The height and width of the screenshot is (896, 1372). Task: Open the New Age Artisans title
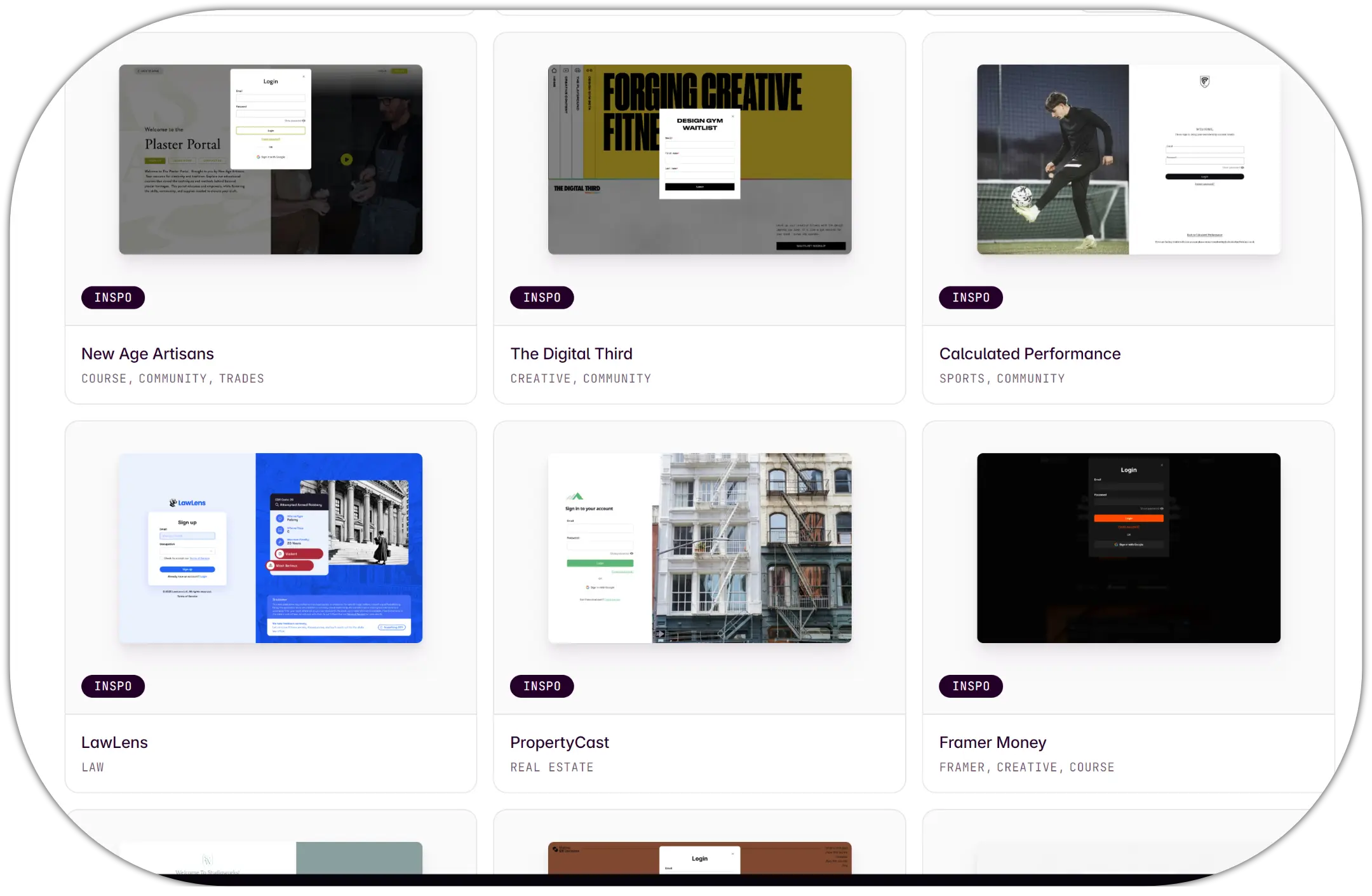[147, 354]
